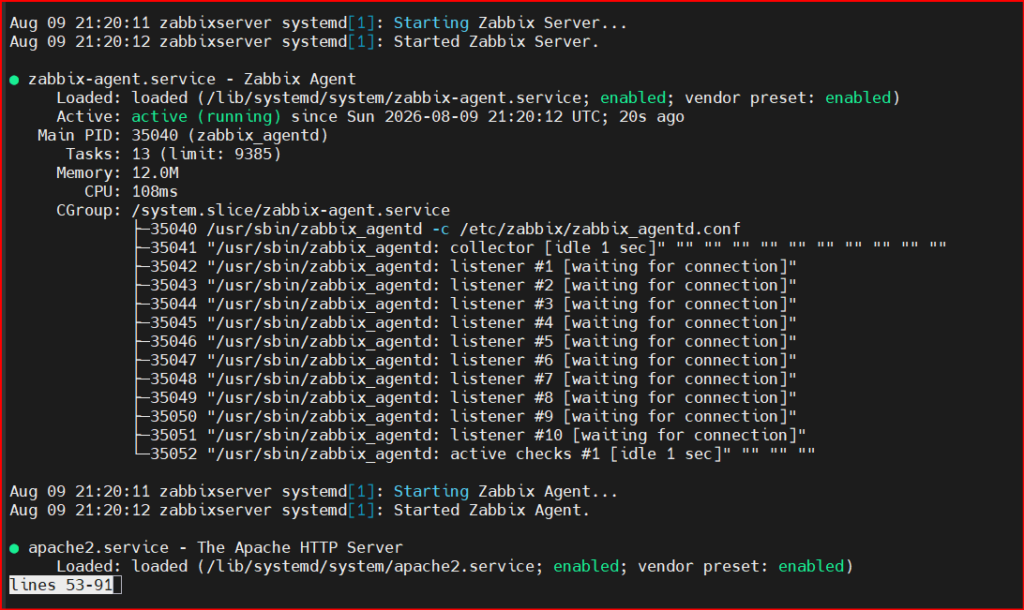This screenshot has width=1024, height=610.
Task: Click the listener #4 process row
Action: 466,323
